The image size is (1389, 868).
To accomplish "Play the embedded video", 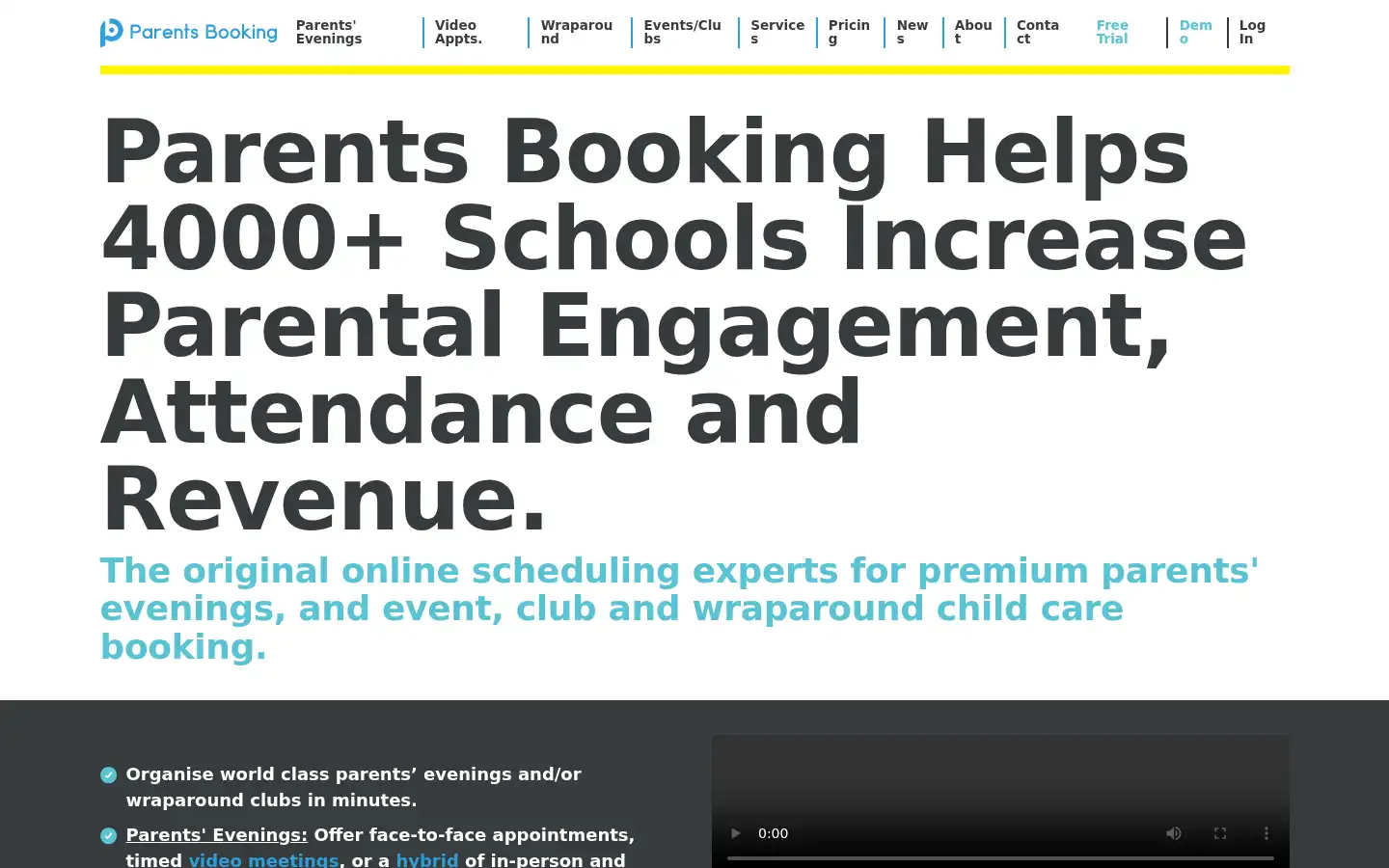I will 735,833.
